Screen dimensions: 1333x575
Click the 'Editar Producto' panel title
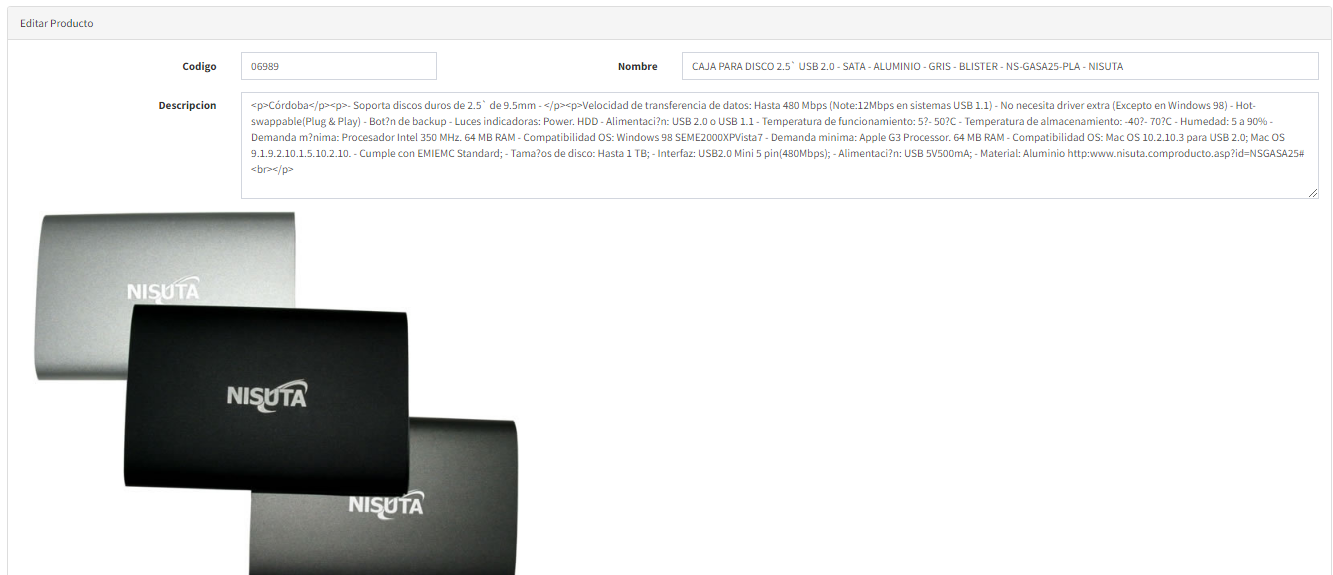57,23
